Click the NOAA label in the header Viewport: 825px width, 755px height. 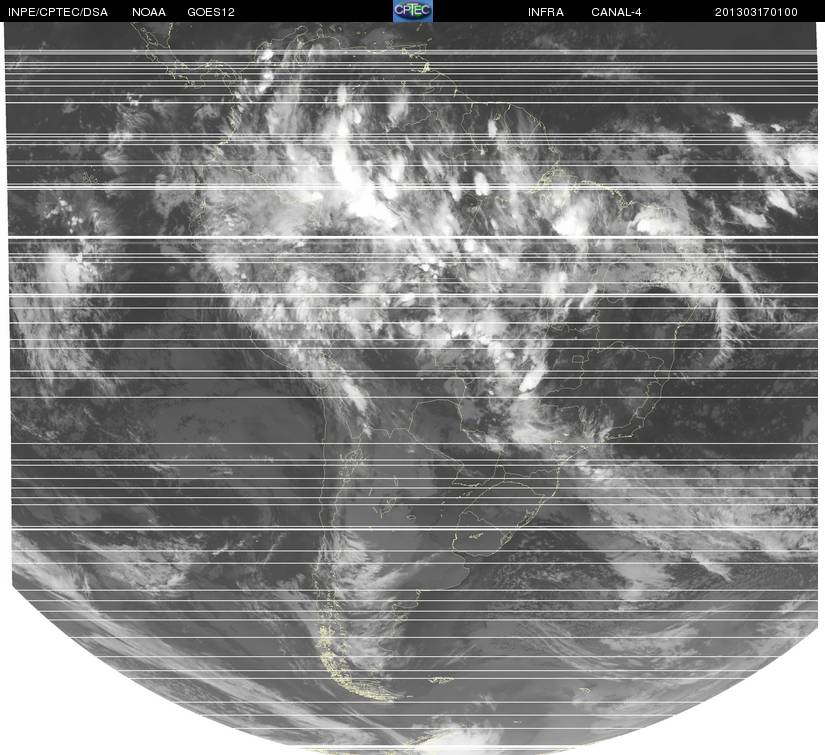pyautogui.click(x=149, y=12)
